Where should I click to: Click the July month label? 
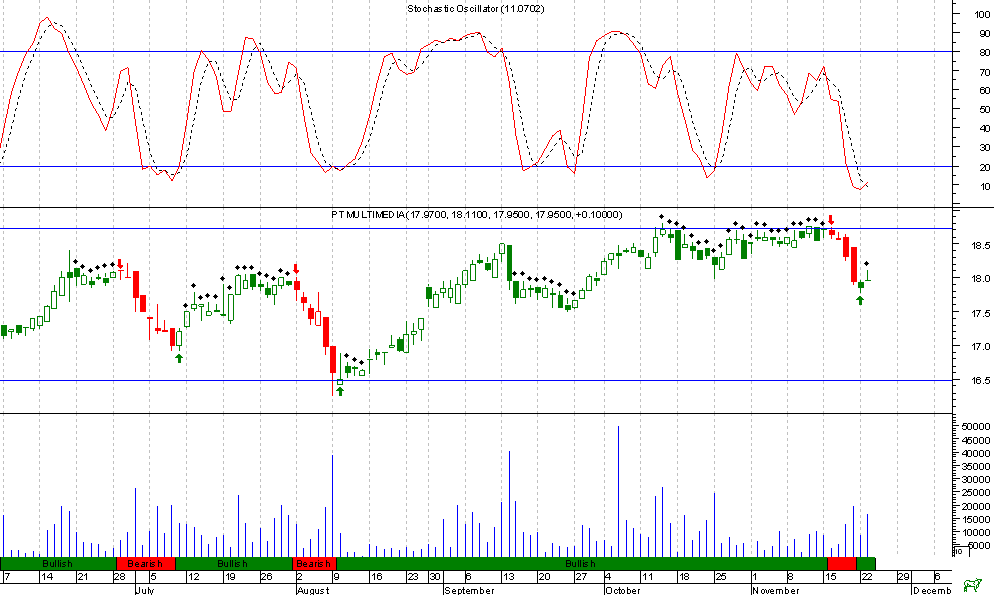pyautogui.click(x=145, y=590)
